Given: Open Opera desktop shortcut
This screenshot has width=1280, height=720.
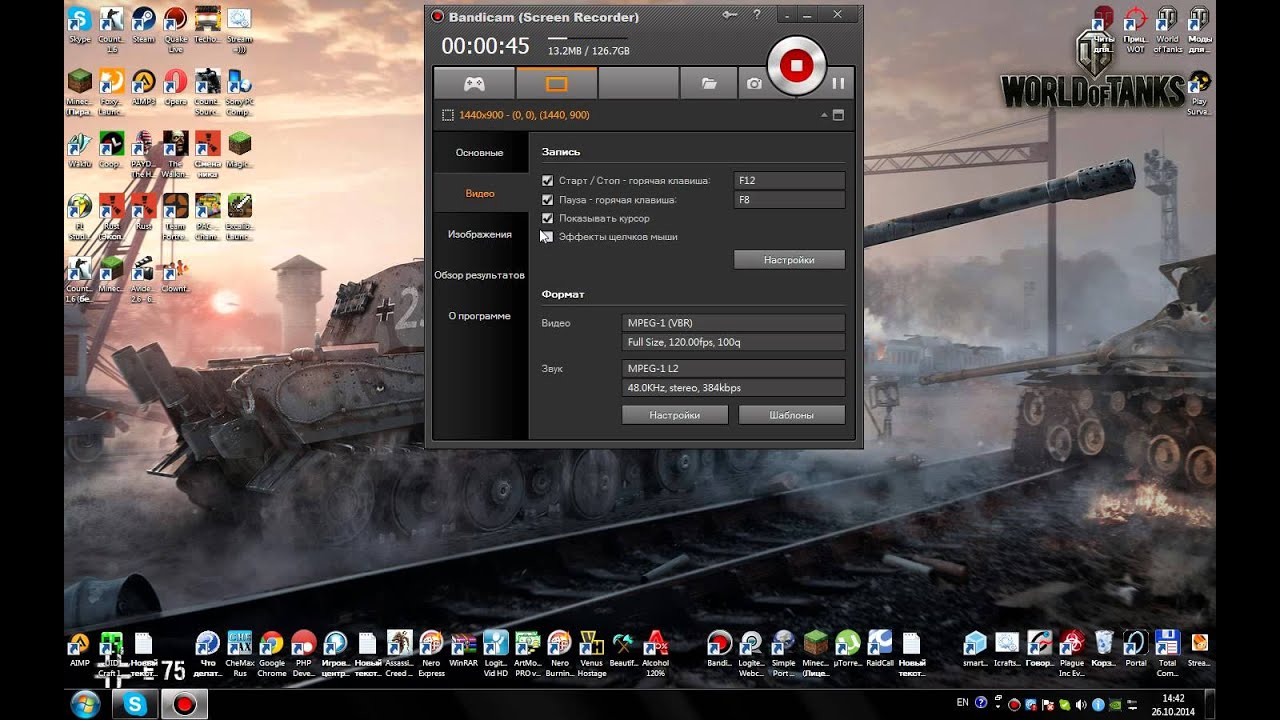Looking at the screenshot, I should (x=175, y=87).
